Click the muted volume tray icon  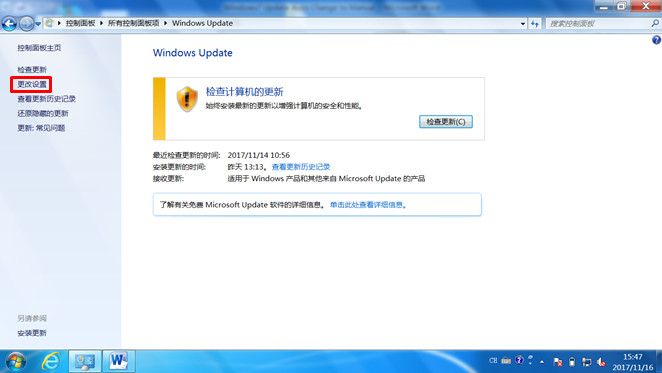click(x=601, y=362)
